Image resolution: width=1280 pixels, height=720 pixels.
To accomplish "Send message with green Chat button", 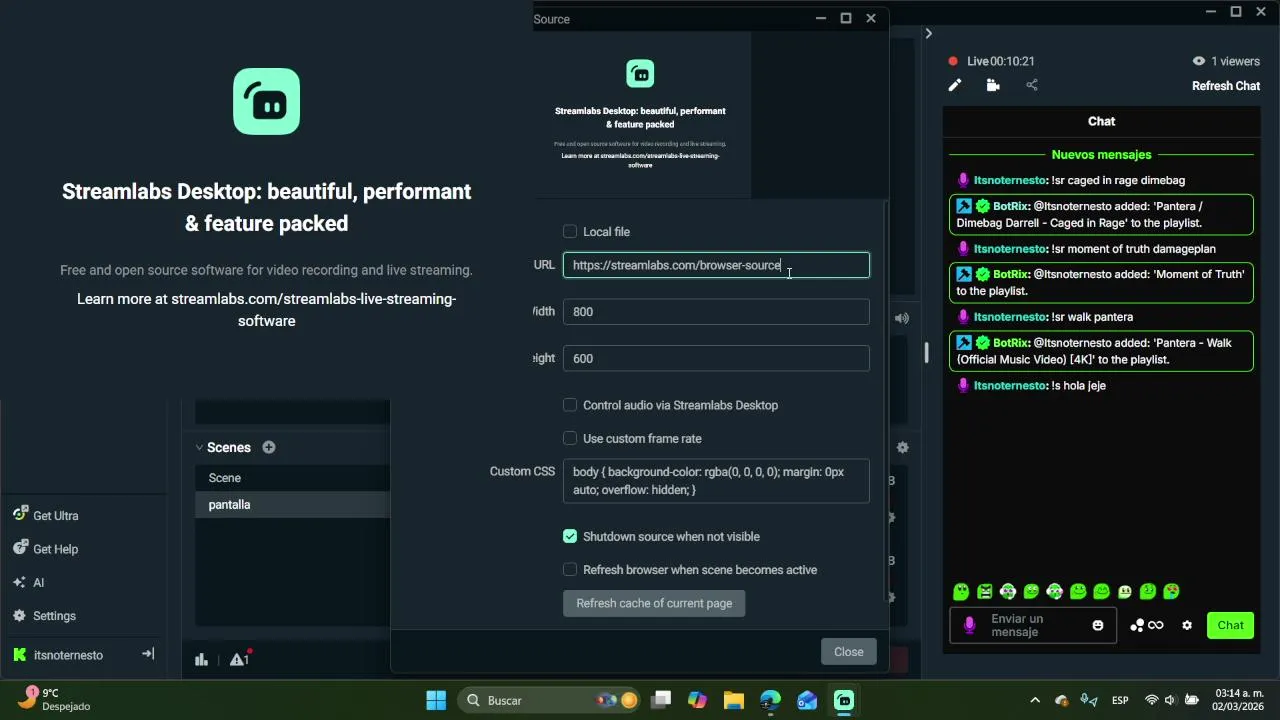I will click(1230, 625).
